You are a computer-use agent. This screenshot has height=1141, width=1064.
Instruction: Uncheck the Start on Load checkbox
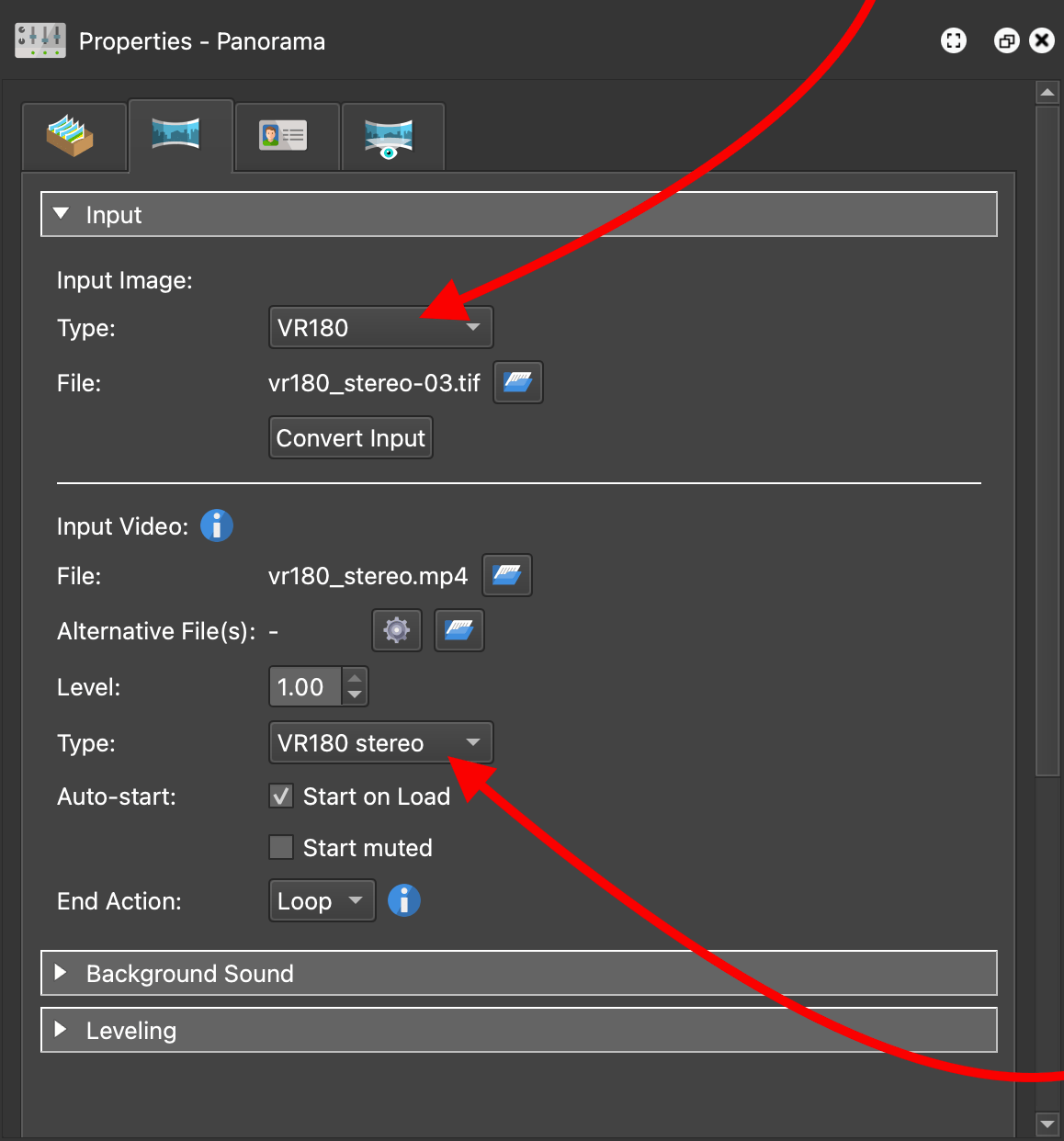tap(281, 796)
